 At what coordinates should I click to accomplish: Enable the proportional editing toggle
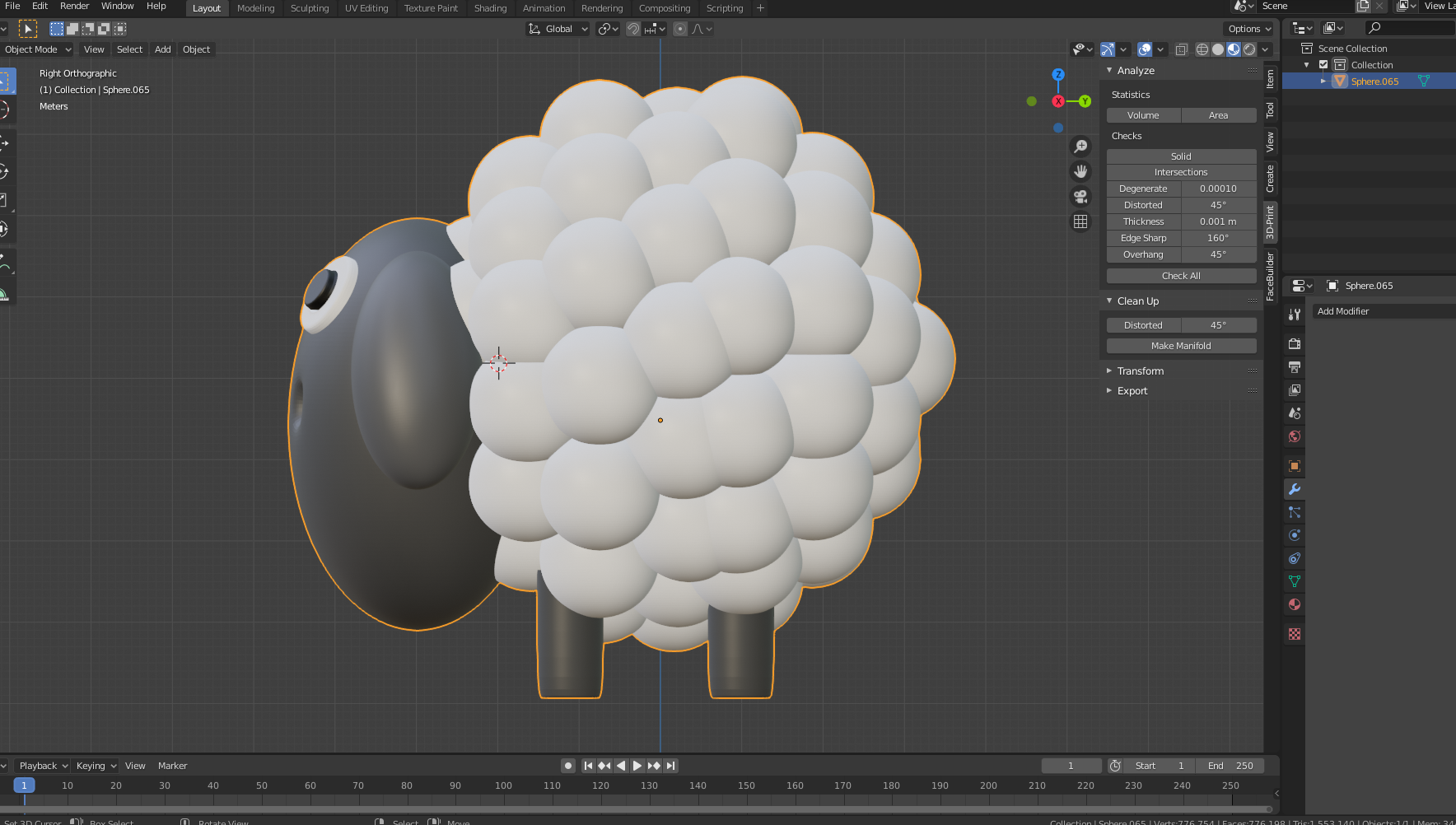pyautogui.click(x=680, y=28)
